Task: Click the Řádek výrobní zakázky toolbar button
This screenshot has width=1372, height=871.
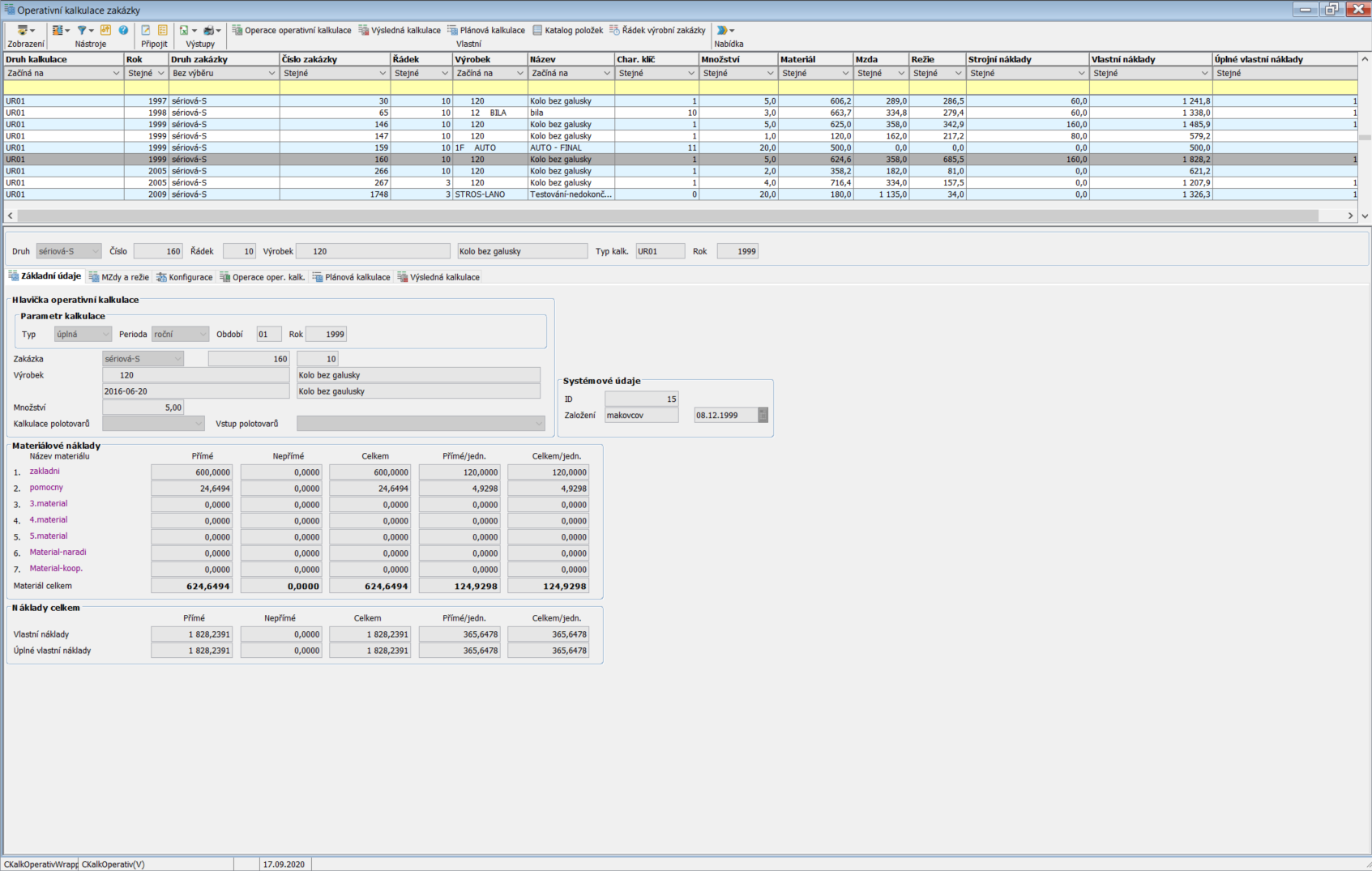Action: click(x=657, y=30)
